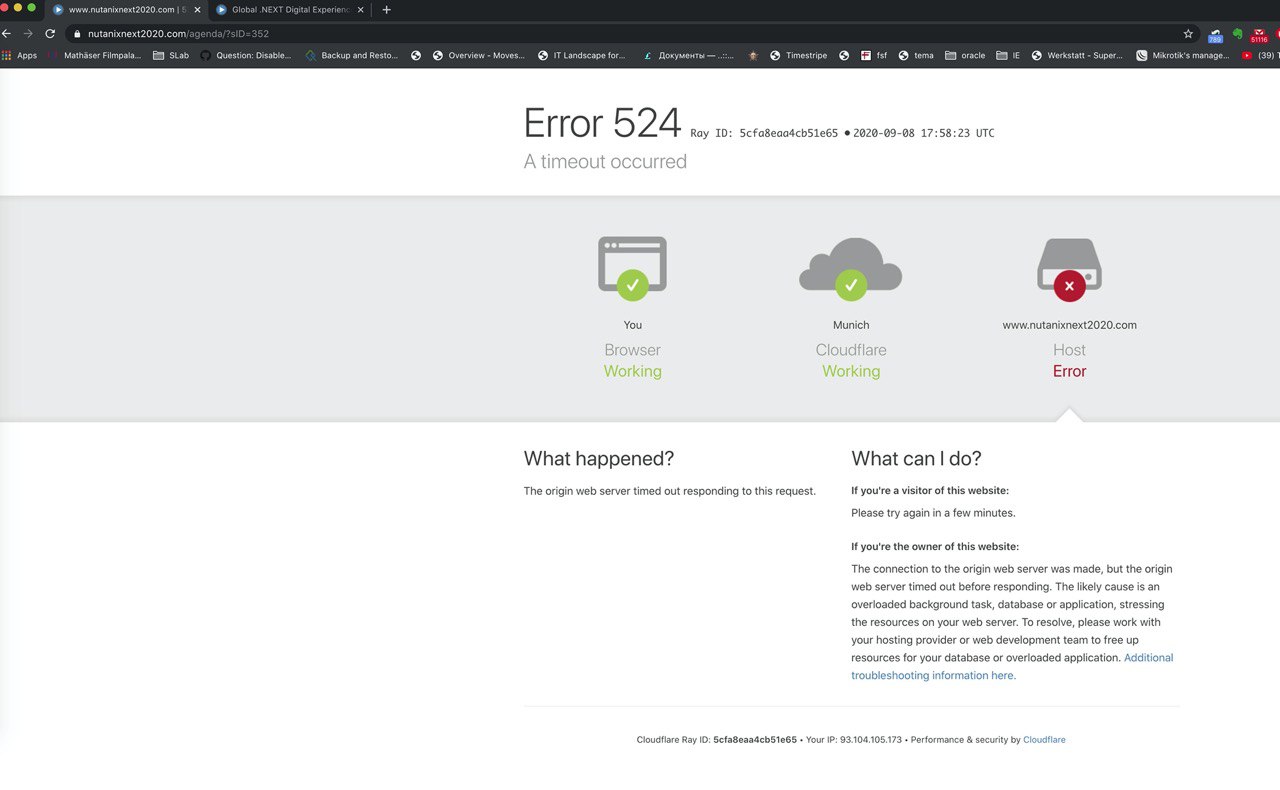Viewport: 1280px width, 790px height.
Task: Open the YouTube (39) bookmark
Action: [1260, 55]
